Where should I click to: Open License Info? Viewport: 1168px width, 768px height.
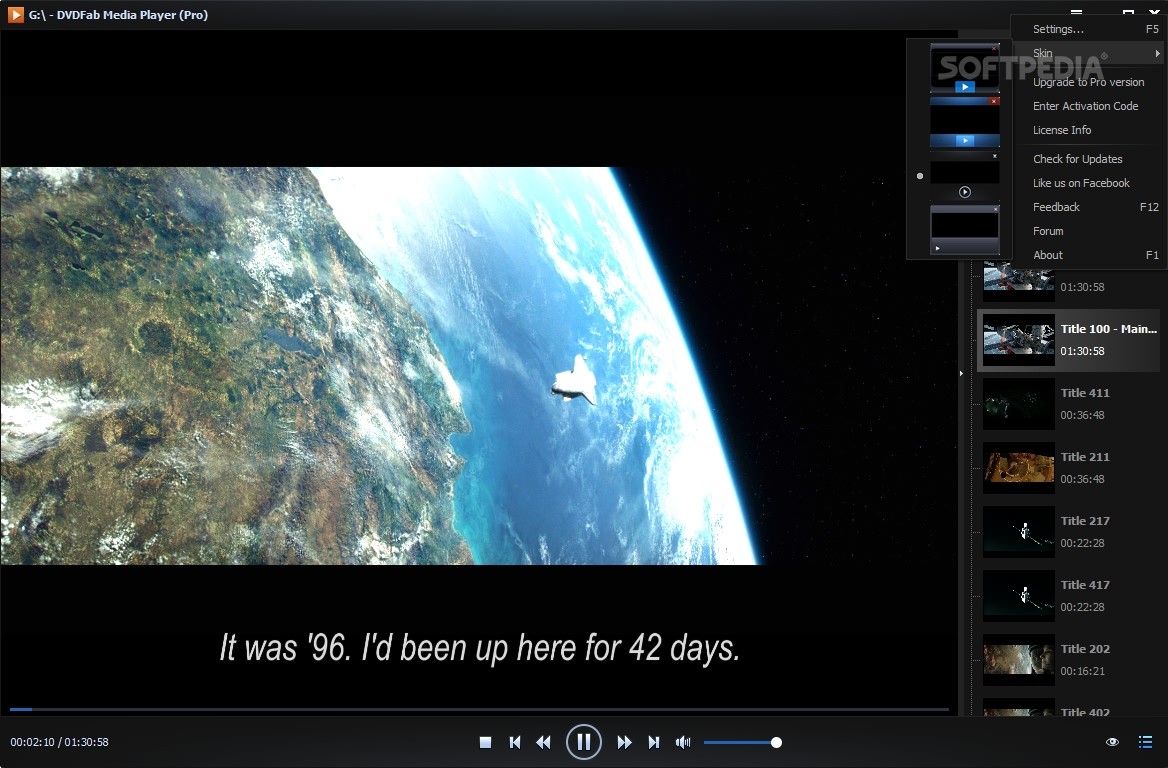[x=1089, y=130]
